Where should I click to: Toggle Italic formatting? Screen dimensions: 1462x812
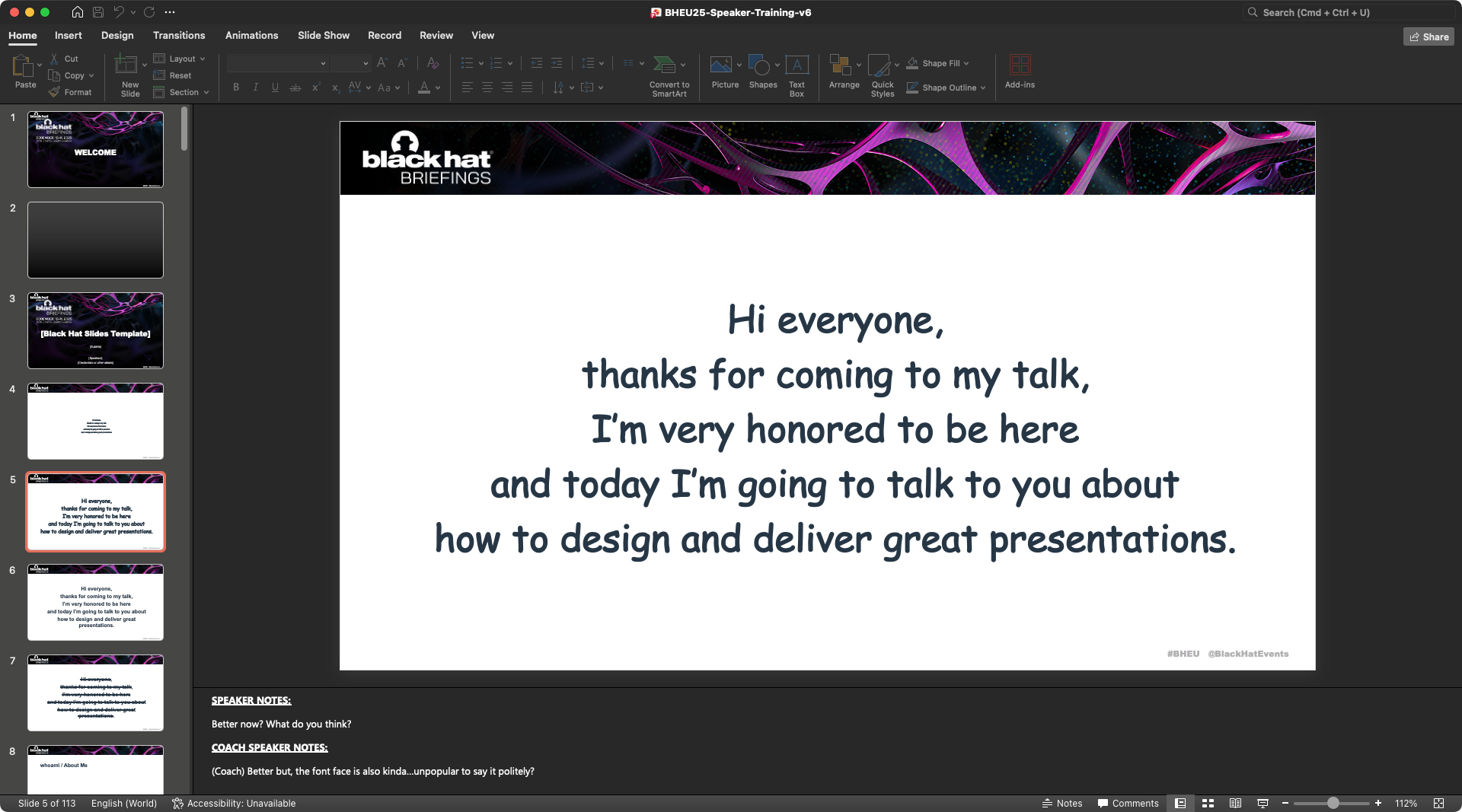(x=256, y=88)
